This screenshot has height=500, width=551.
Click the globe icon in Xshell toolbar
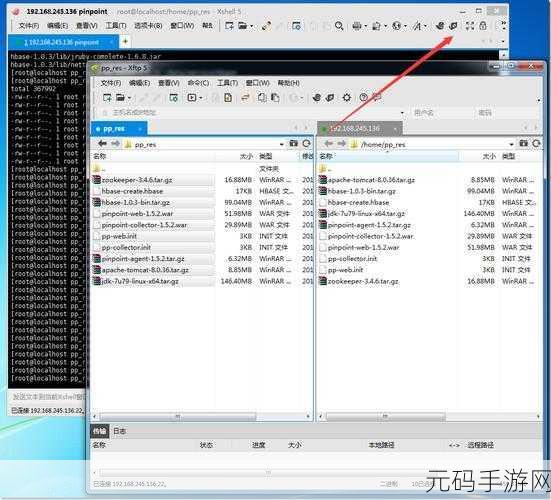pyautogui.click(x=396, y=26)
